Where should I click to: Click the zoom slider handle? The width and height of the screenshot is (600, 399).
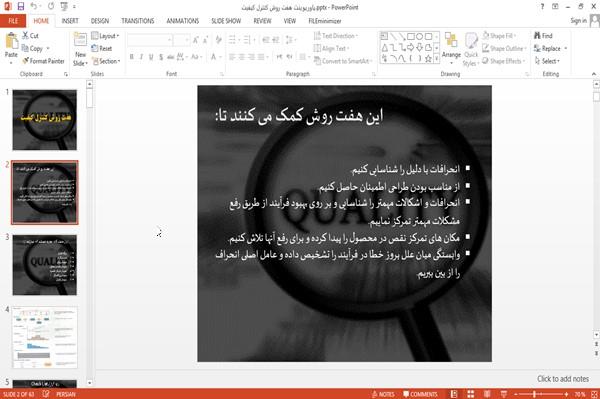point(535,394)
